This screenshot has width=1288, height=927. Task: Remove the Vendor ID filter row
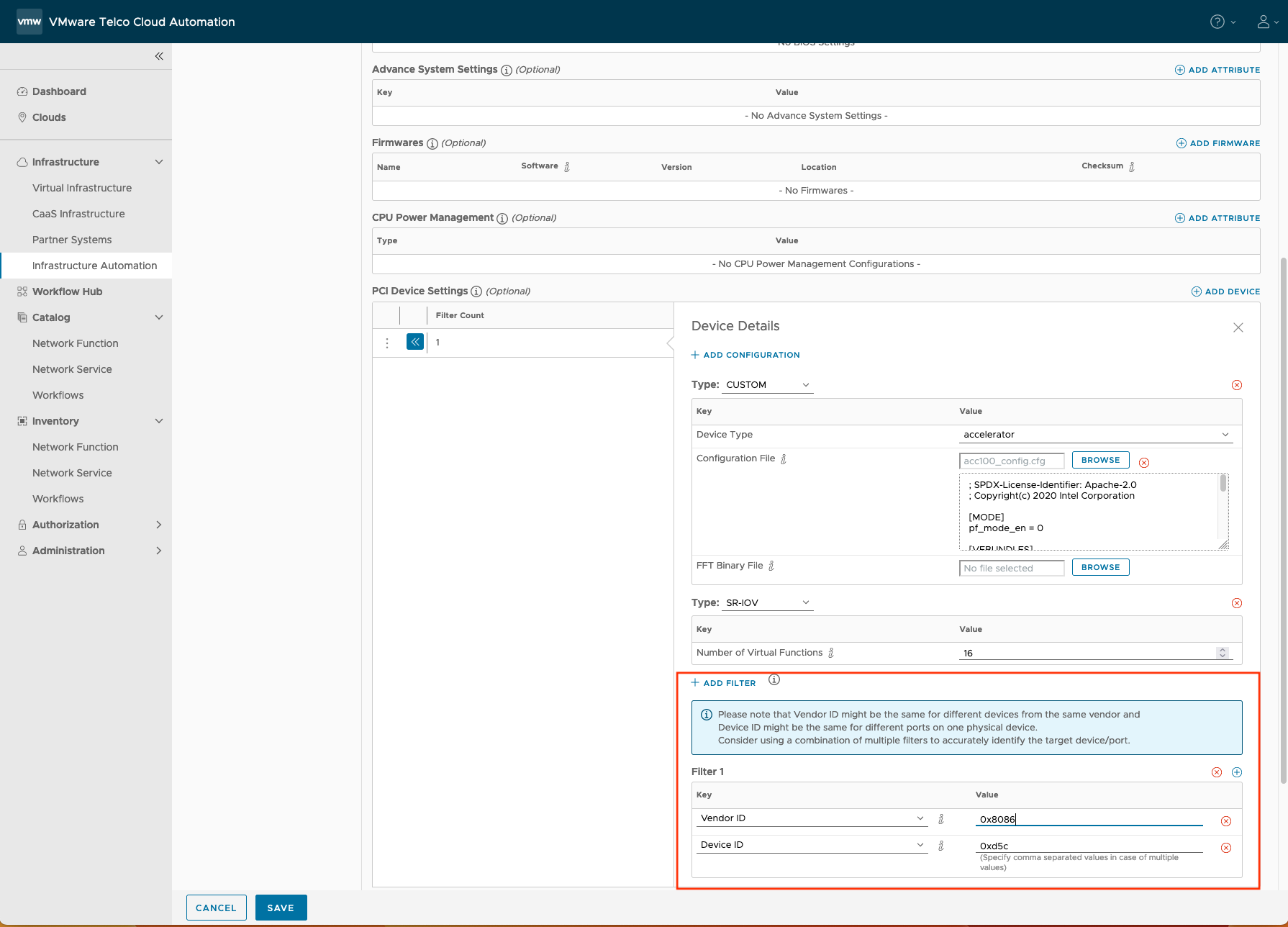click(1226, 821)
